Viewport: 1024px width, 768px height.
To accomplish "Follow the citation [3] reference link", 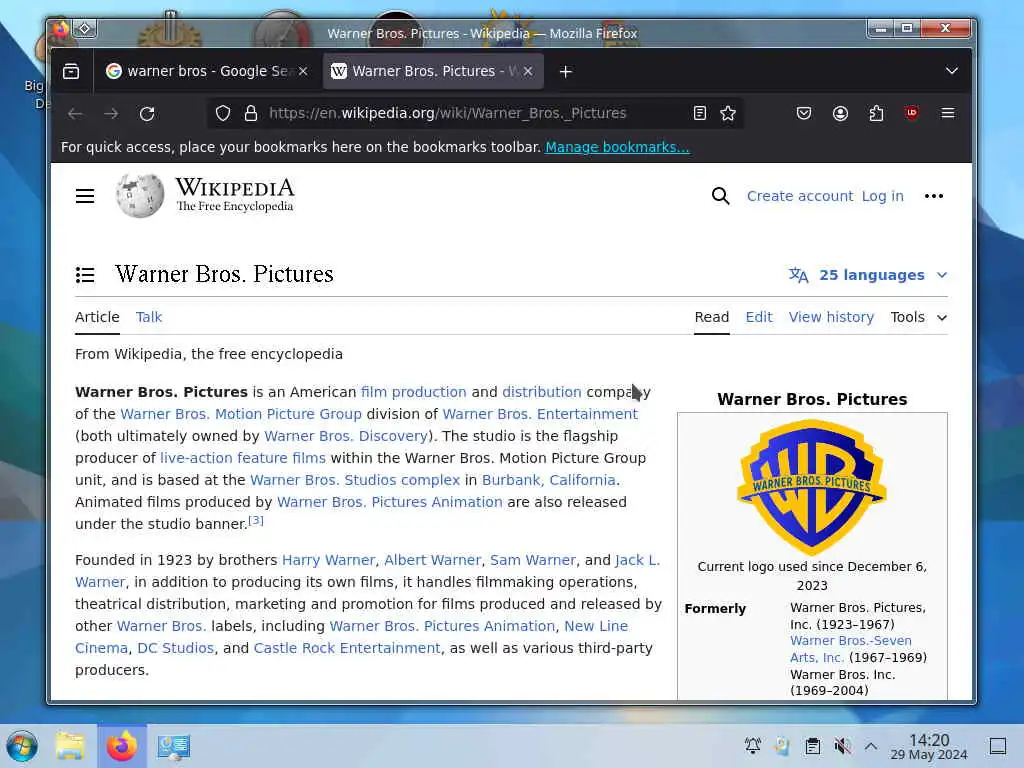I will tap(256, 520).
